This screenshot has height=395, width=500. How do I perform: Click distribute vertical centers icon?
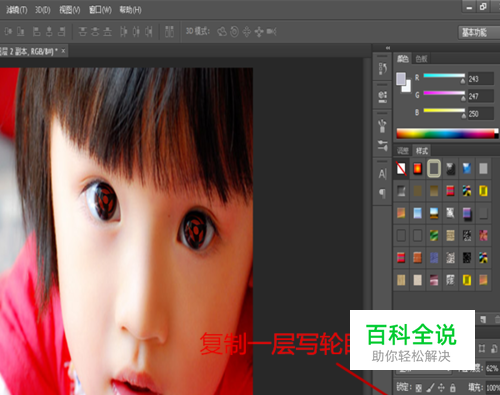coord(95,32)
